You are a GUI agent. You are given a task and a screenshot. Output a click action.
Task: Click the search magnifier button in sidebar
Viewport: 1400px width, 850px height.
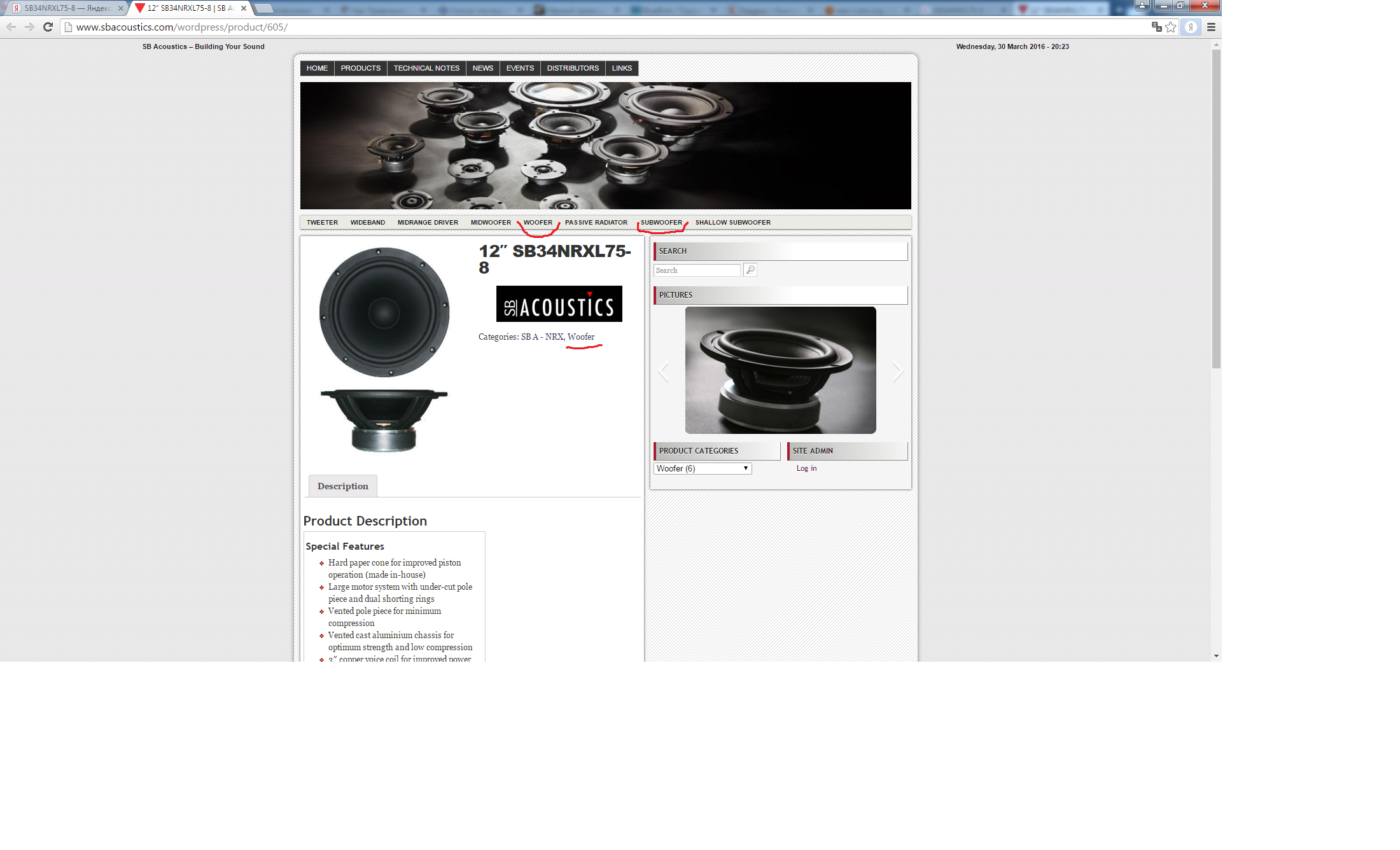click(x=750, y=270)
